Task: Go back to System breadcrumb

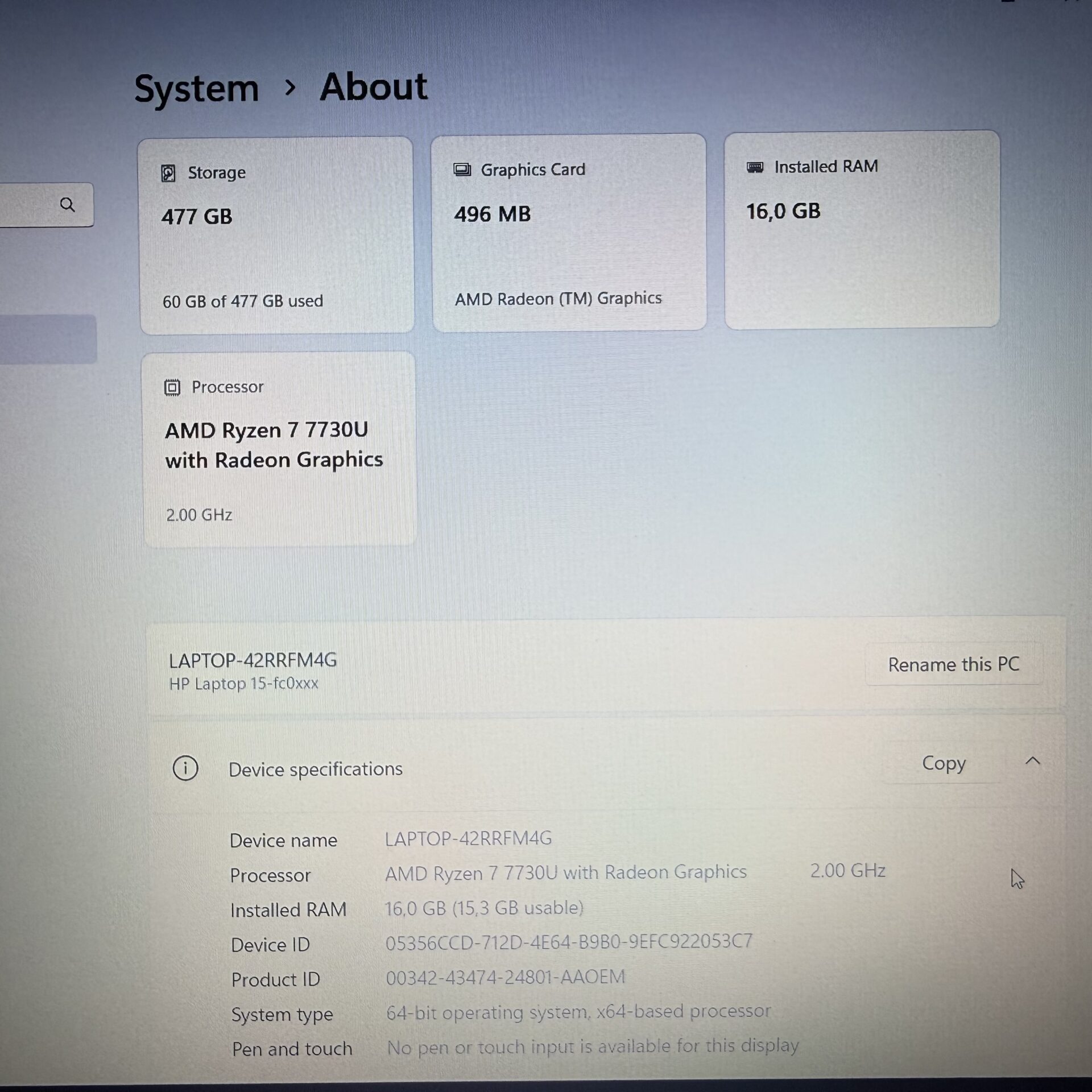Action: (x=196, y=89)
